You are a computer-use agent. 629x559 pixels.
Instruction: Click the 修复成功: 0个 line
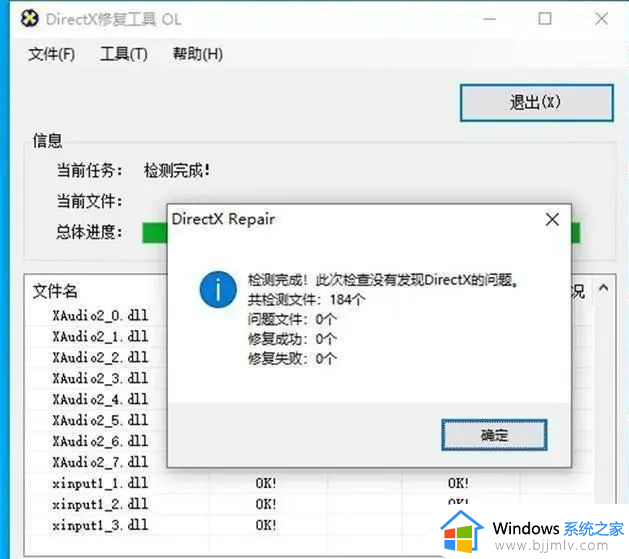pyautogui.click(x=292, y=339)
